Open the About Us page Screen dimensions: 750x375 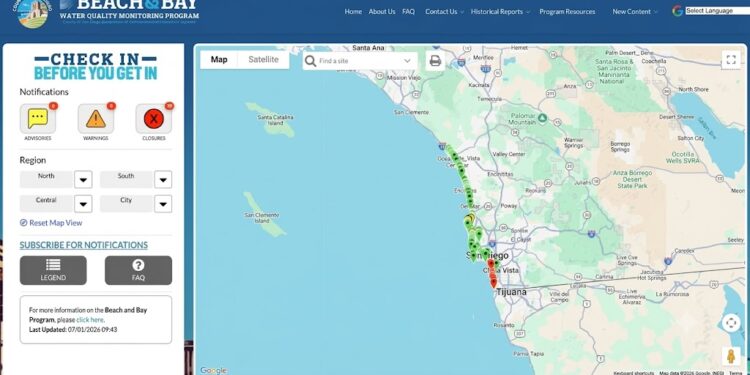(382, 11)
